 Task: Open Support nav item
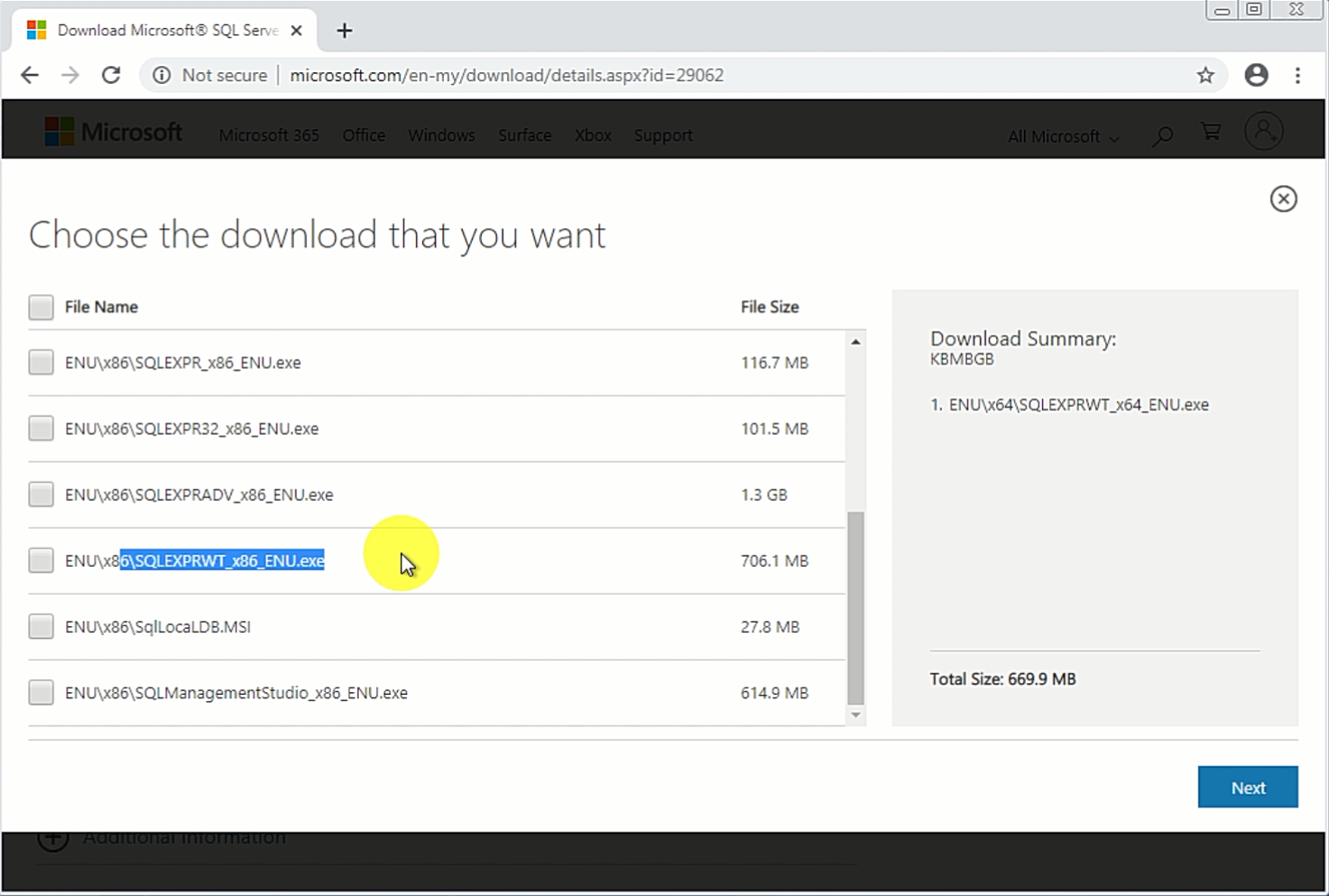click(663, 135)
